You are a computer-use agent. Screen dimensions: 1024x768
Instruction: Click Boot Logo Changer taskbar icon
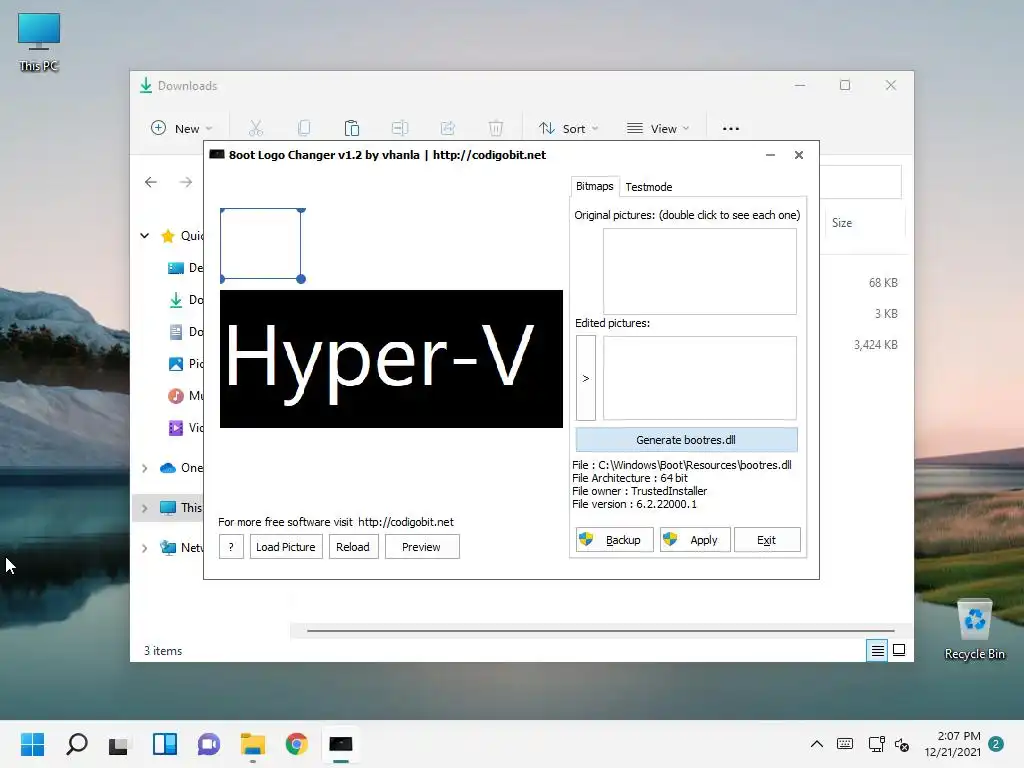341,744
